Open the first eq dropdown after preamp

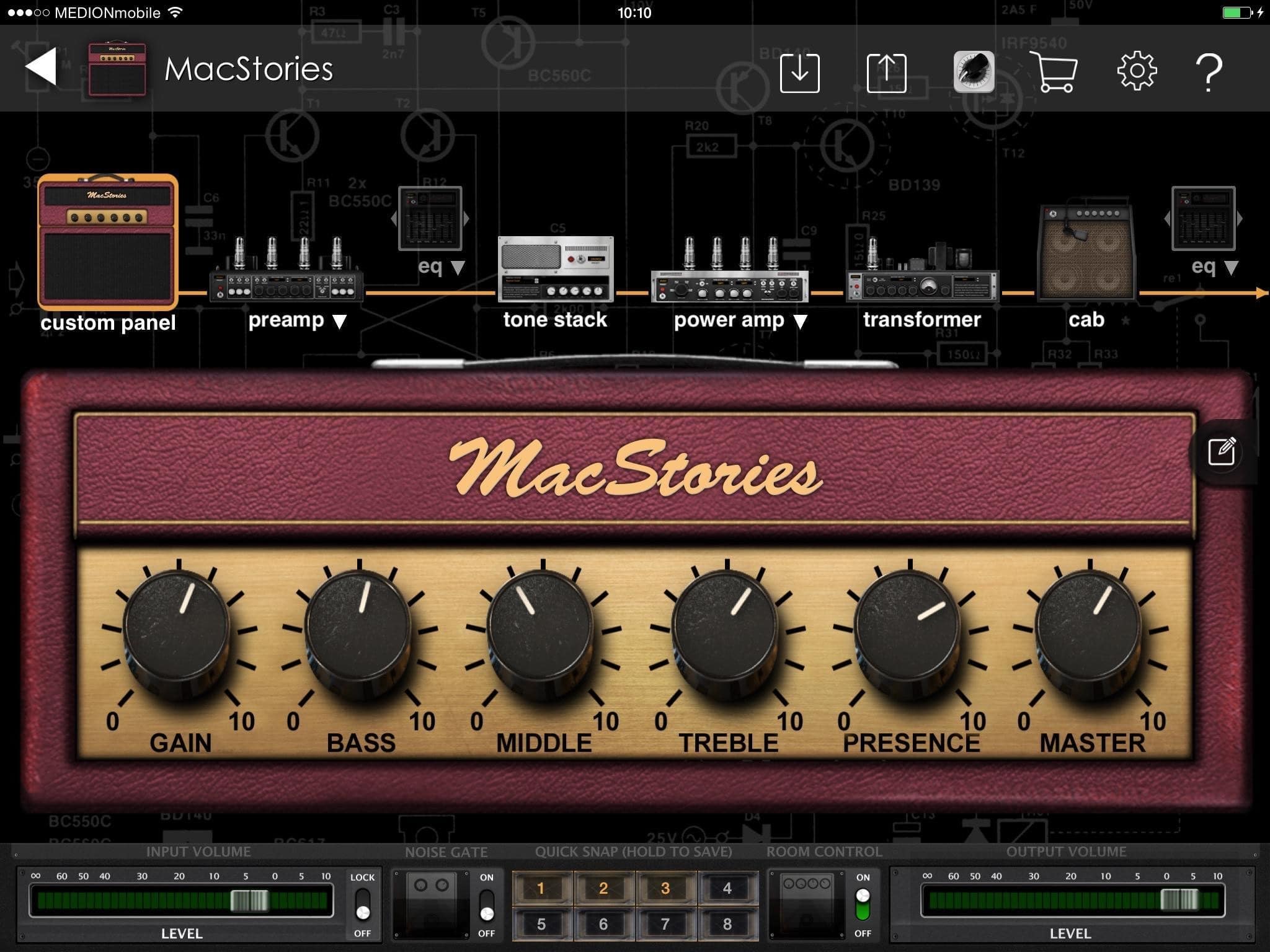[457, 268]
